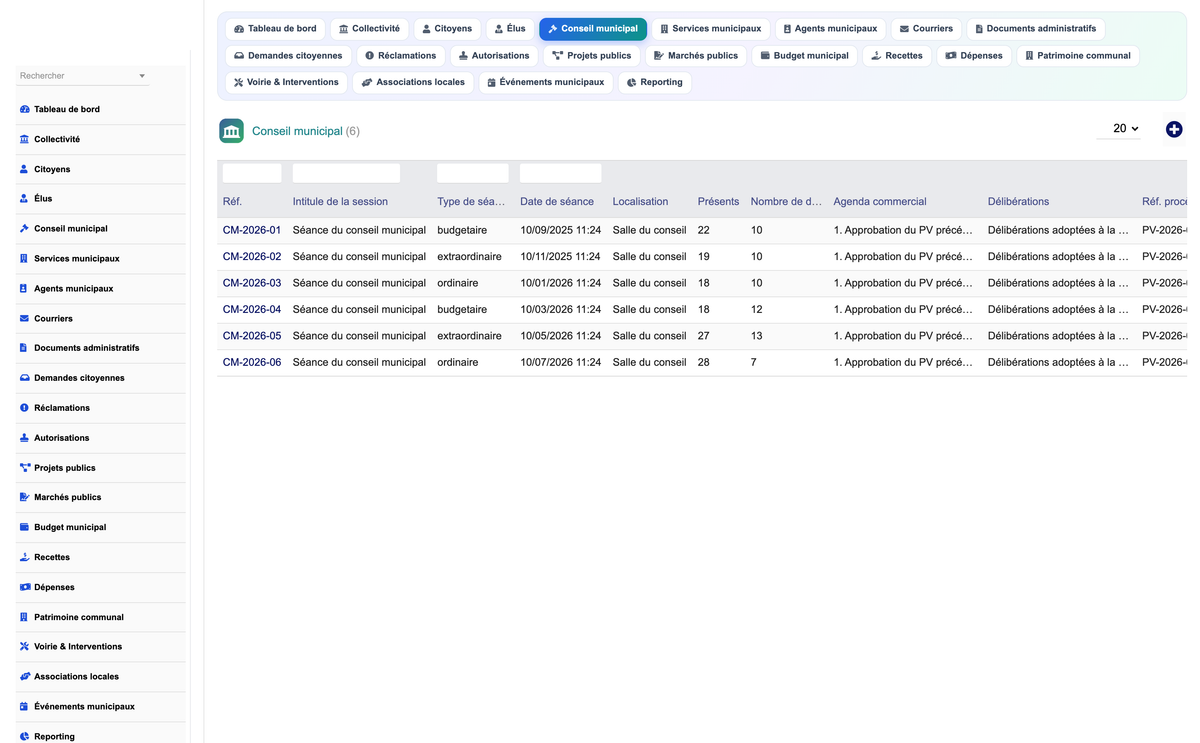Open Agents municipaux top tab
This screenshot has height=743, width=1200.
830,29
